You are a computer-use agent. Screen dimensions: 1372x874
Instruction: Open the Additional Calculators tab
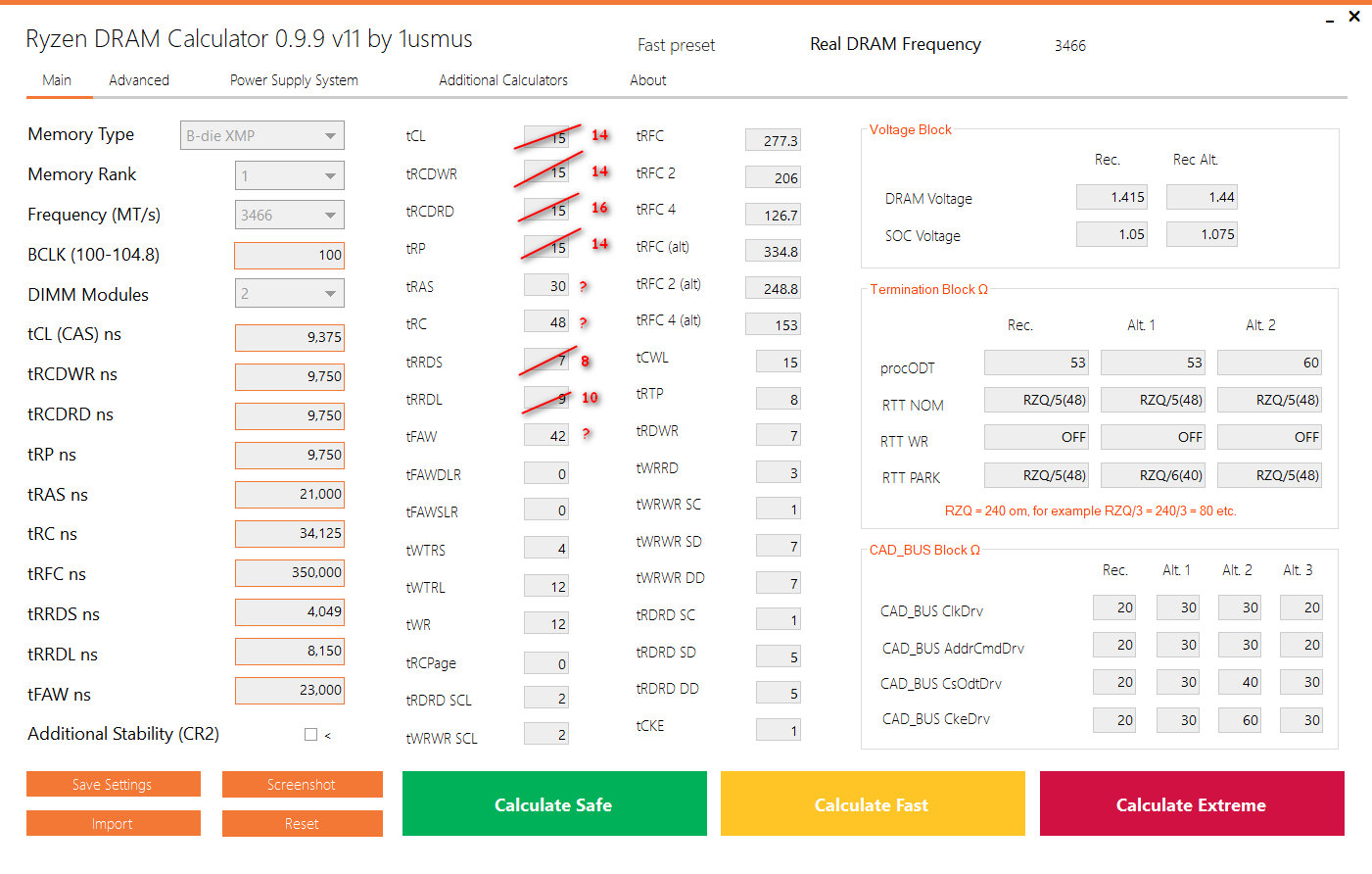503,80
